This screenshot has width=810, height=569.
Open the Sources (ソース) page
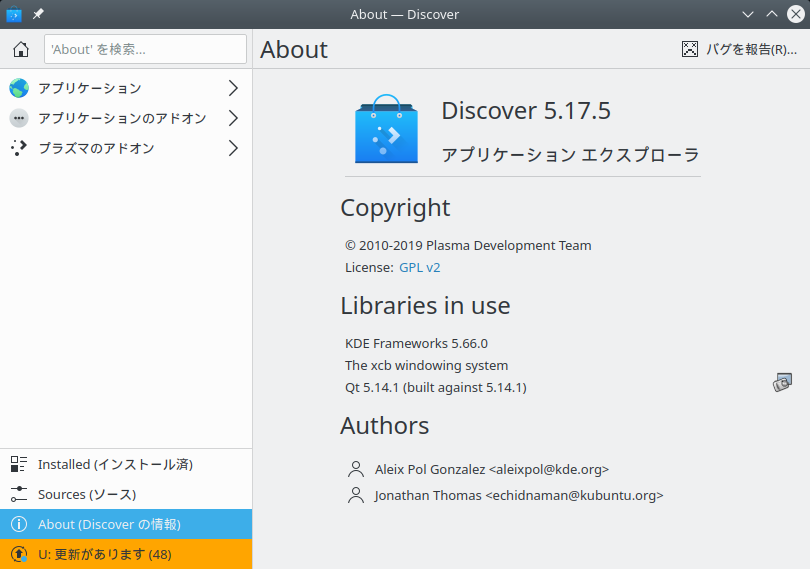[x=126, y=494]
